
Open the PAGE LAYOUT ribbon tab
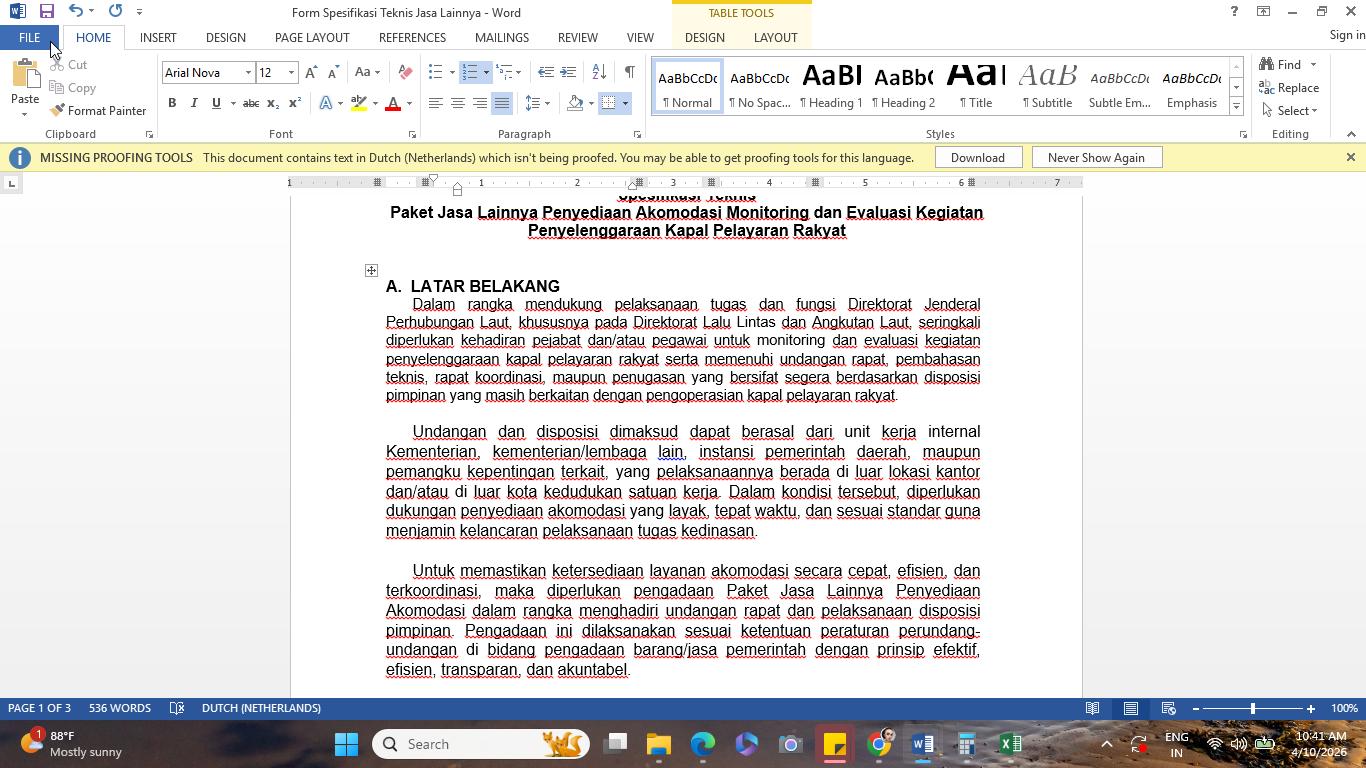[312, 38]
